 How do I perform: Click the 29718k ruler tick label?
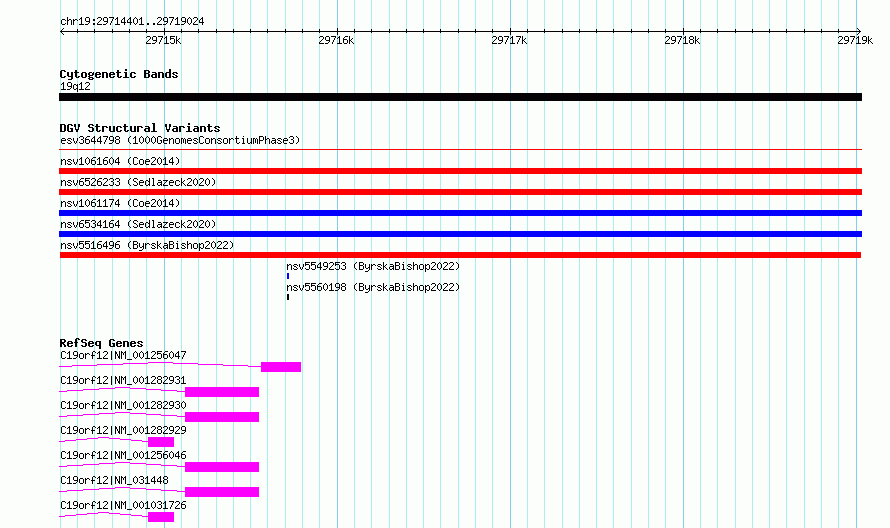coord(682,40)
